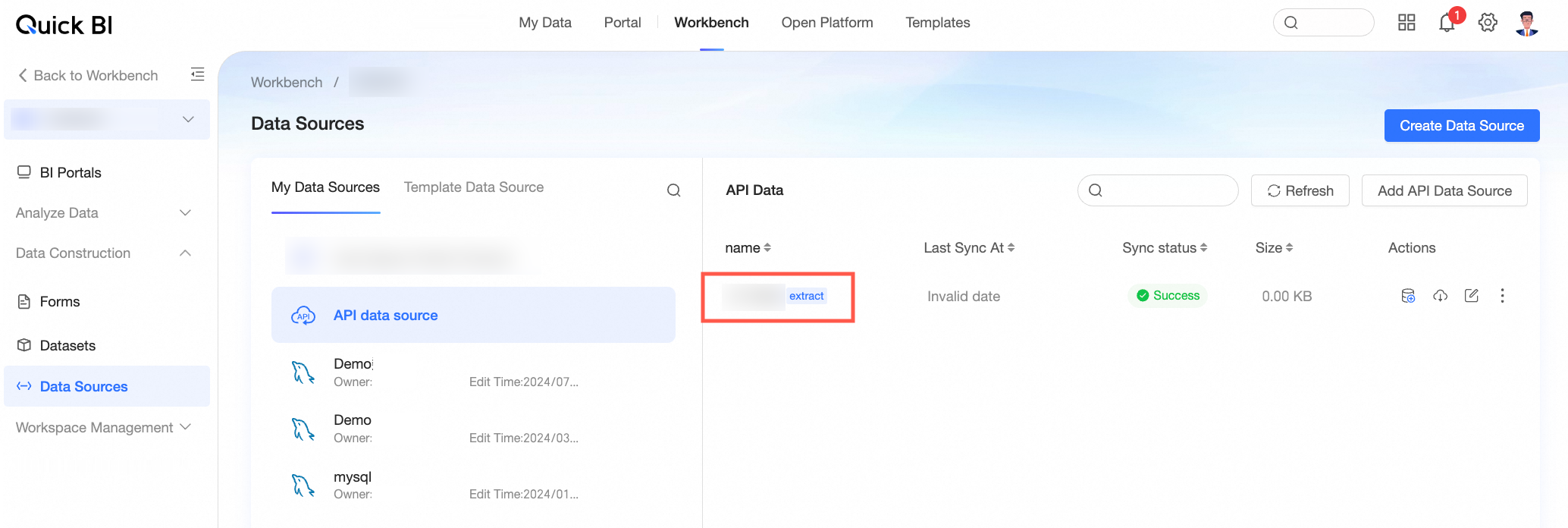Viewport: 1568px width, 528px height.
Task: Click the create dataset icon in Actions
Action: (x=1408, y=296)
